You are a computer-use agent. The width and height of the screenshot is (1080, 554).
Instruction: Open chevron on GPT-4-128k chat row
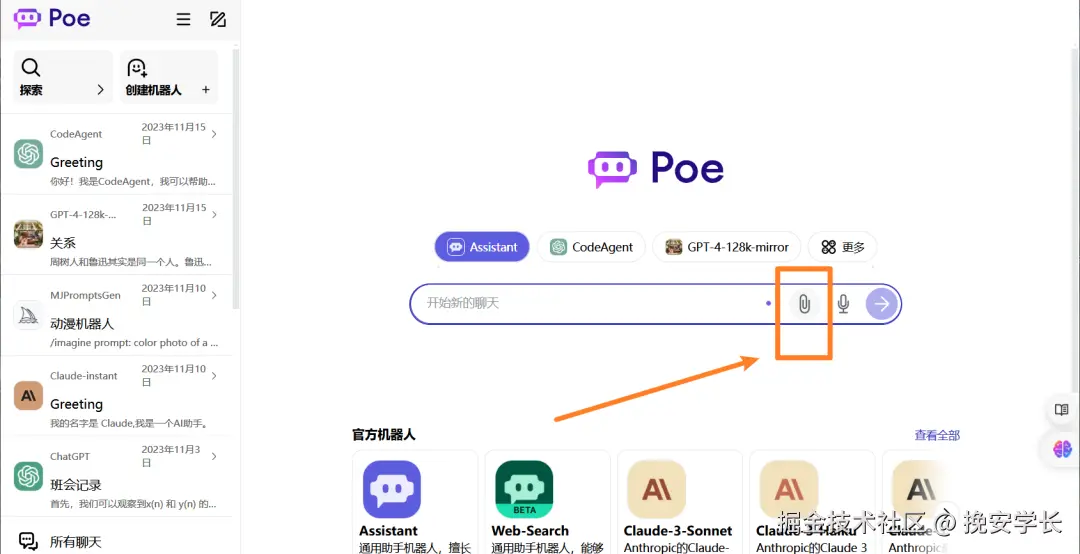[x=214, y=215]
